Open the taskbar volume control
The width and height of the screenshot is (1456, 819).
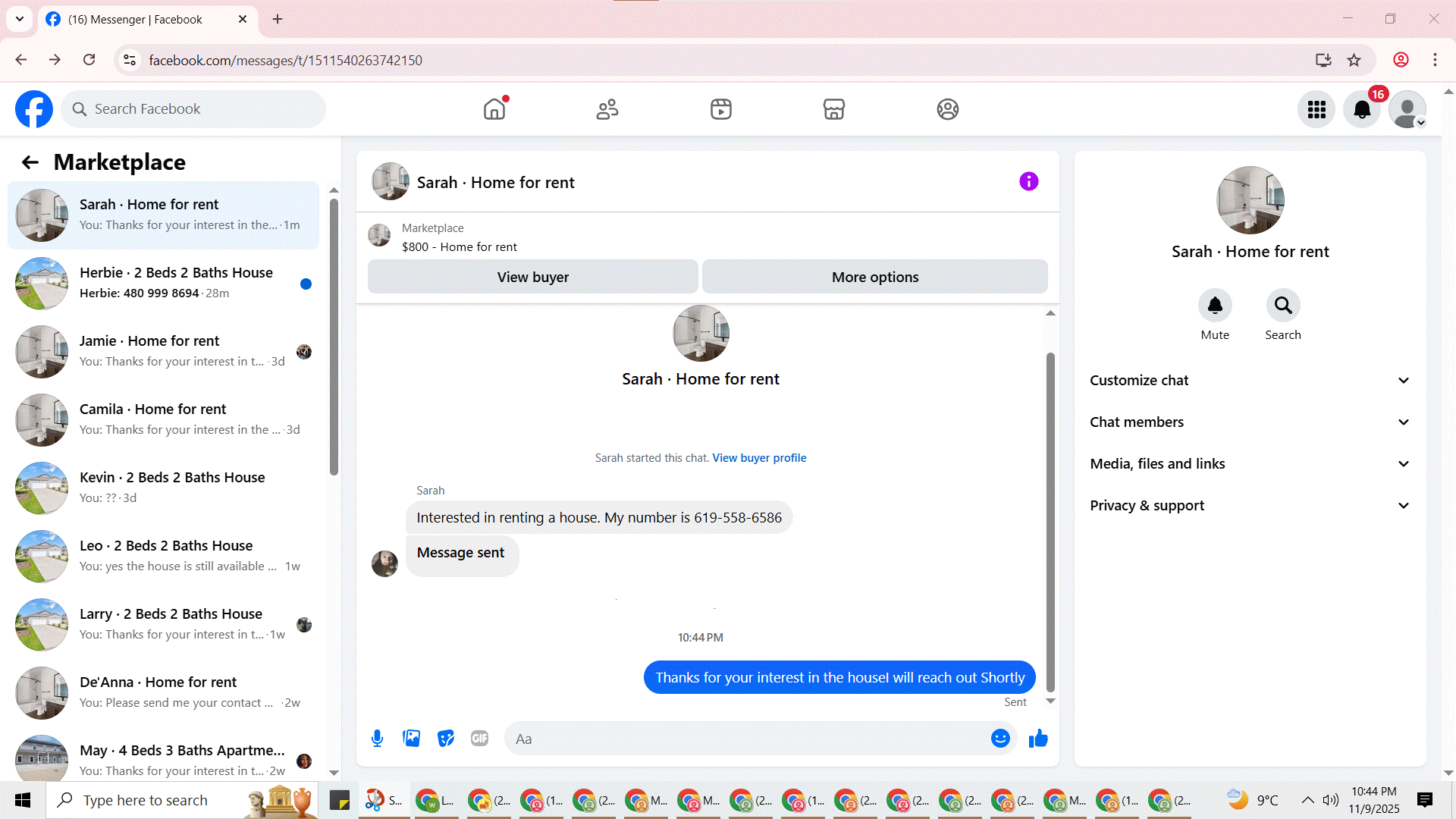[1331, 800]
